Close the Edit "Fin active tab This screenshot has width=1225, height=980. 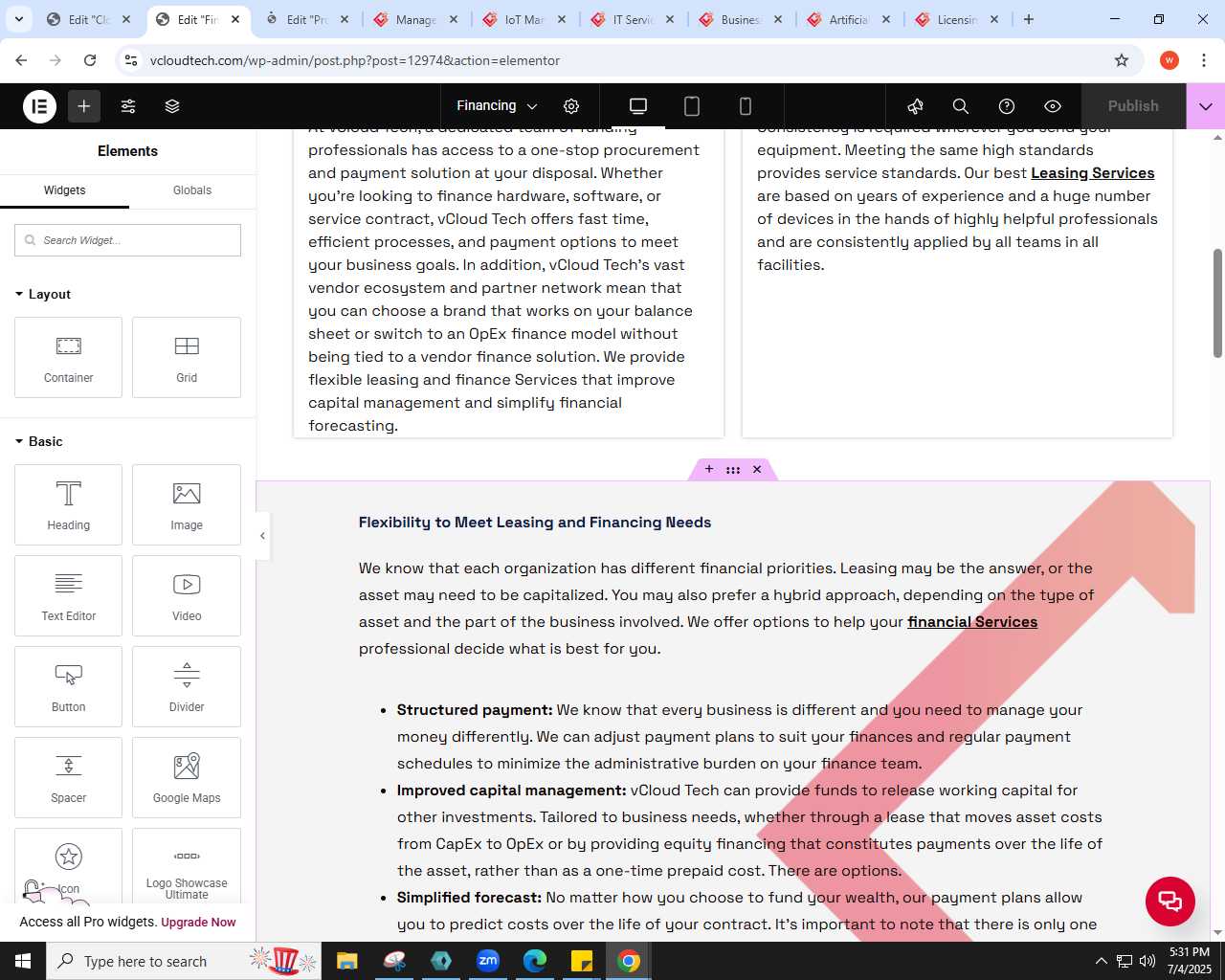point(235,19)
